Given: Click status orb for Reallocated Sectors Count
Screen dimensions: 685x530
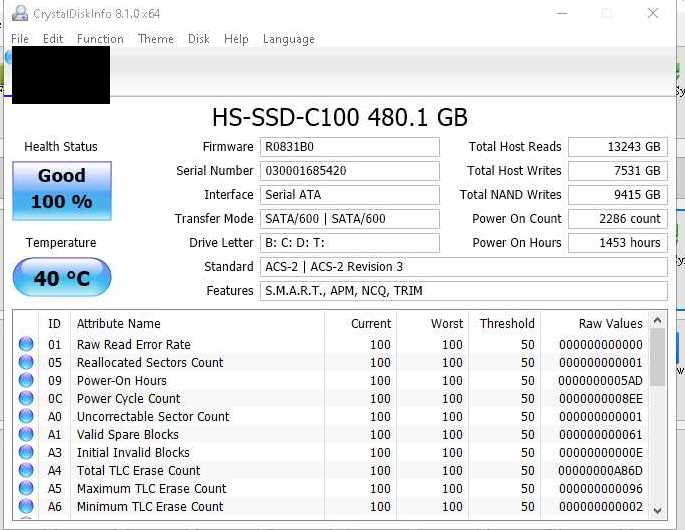Looking at the screenshot, I should 26,362.
